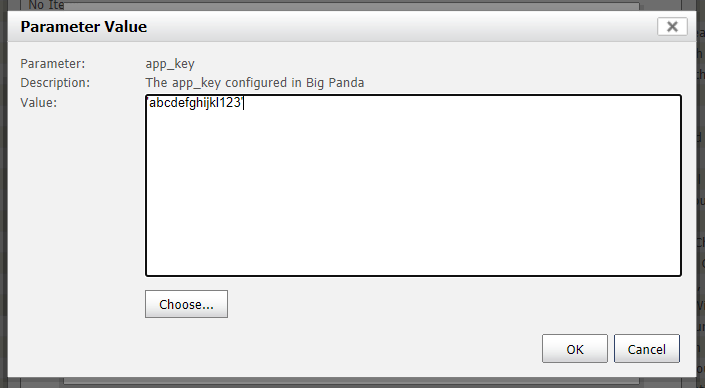The image size is (705, 388).
Task: Click empty space in dialog title bar
Action: pos(400,27)
